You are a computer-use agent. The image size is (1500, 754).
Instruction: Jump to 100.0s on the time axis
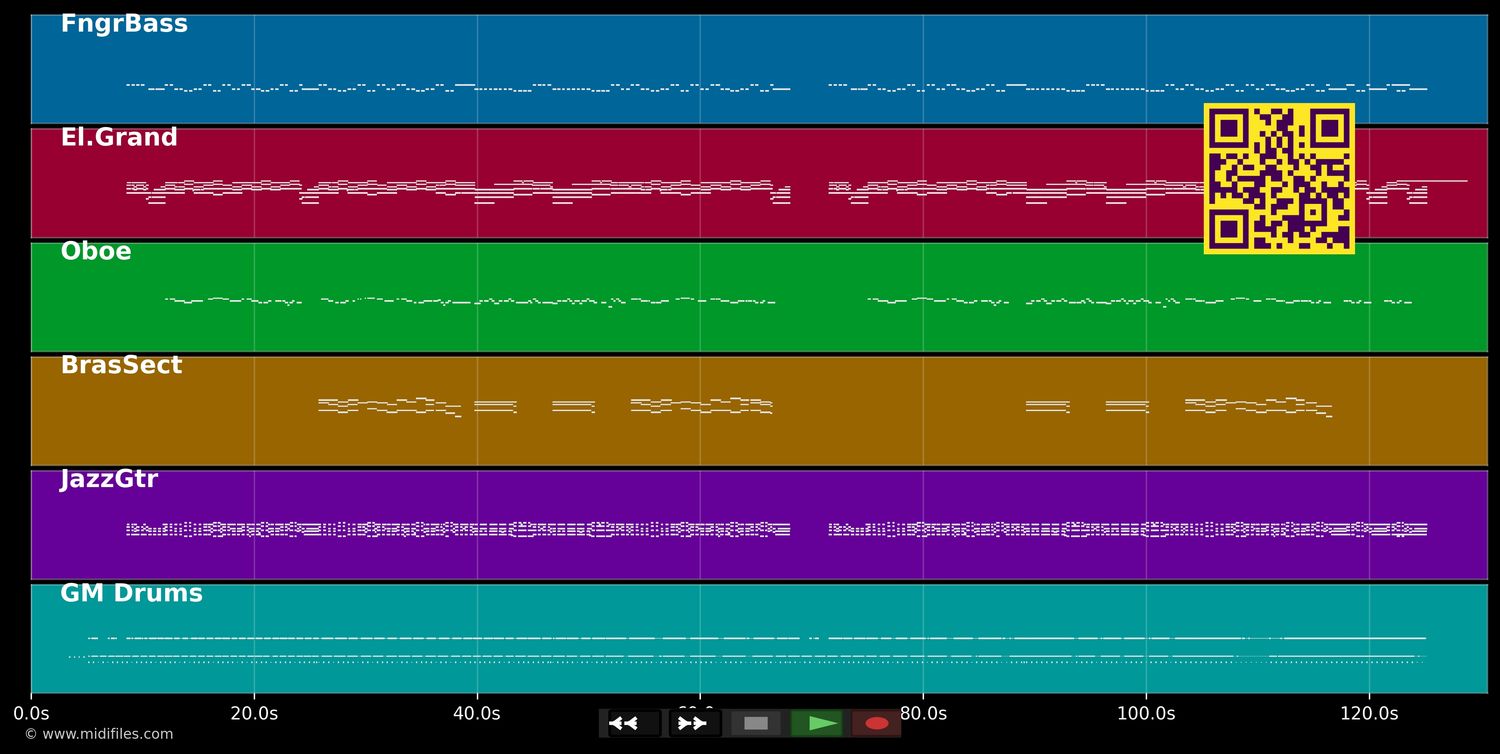1146,714
